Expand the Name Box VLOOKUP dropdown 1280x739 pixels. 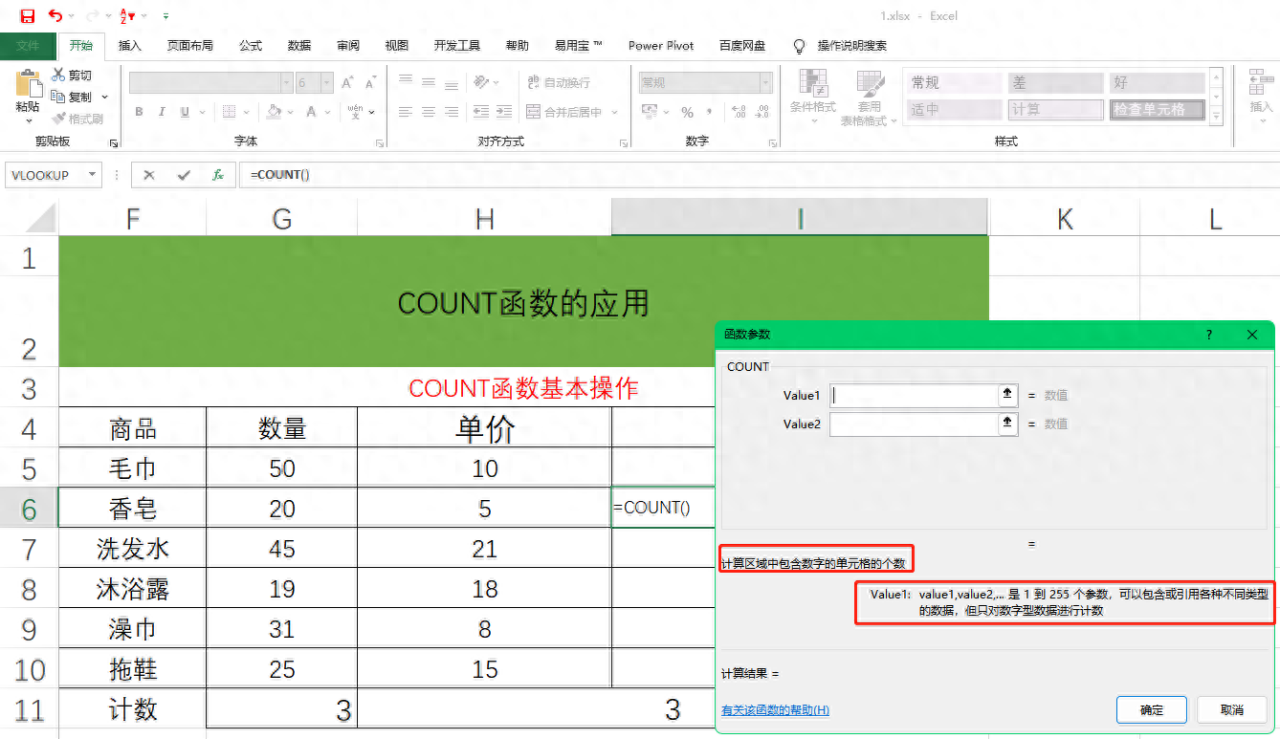point(93,175)
